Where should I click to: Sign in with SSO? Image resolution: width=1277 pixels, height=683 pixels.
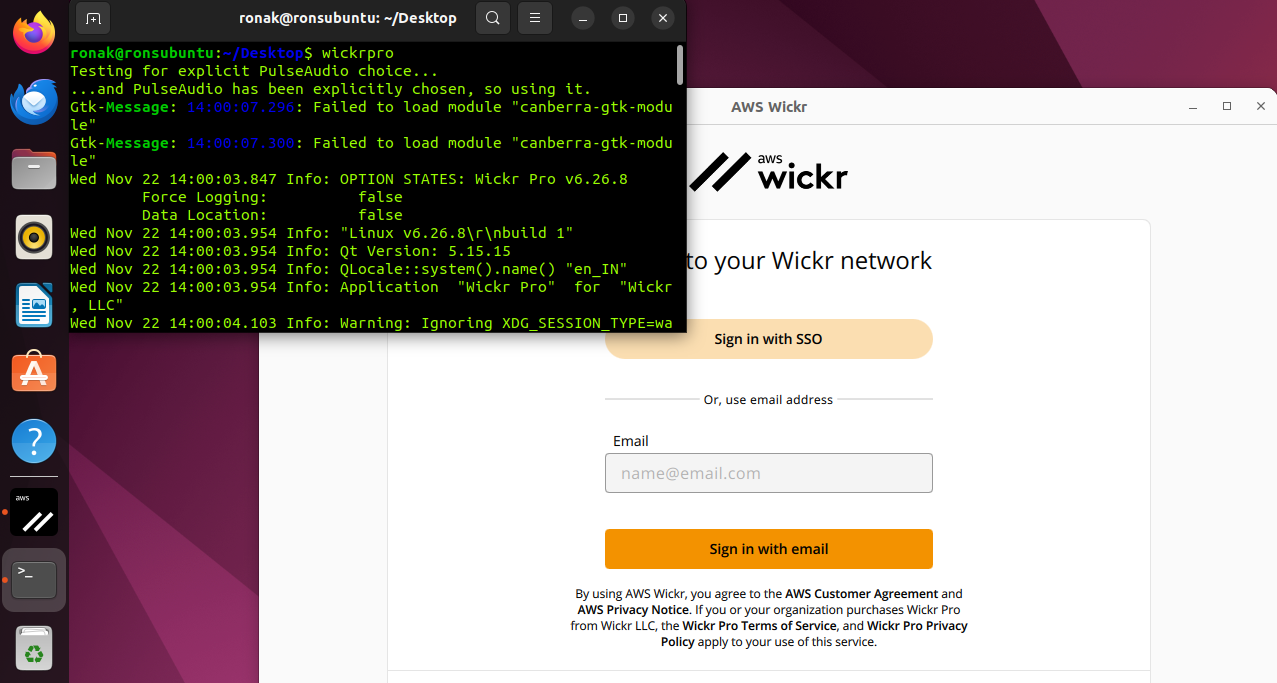coord(768,339)
